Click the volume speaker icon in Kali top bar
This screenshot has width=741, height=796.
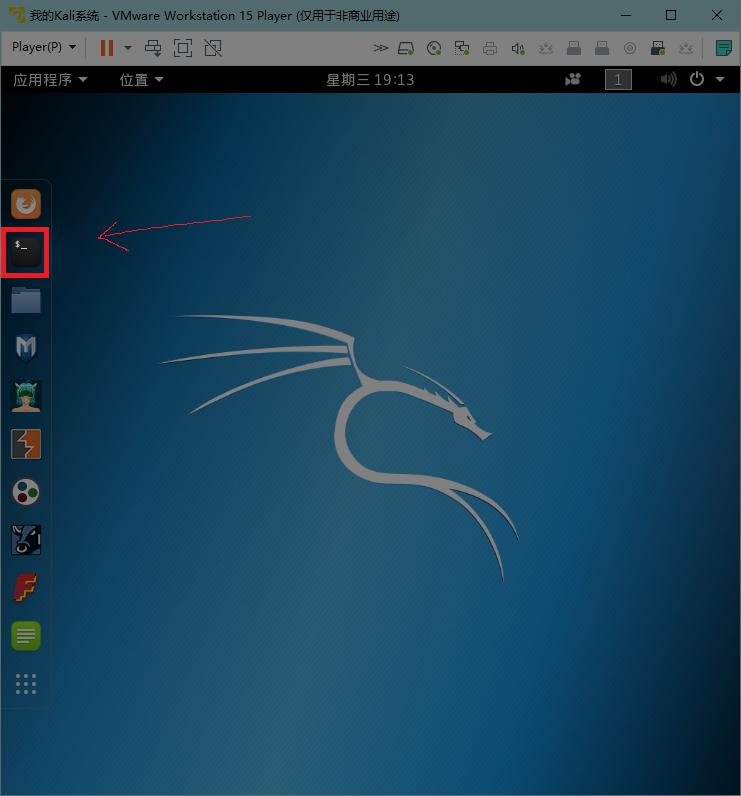tap(668, 79)
